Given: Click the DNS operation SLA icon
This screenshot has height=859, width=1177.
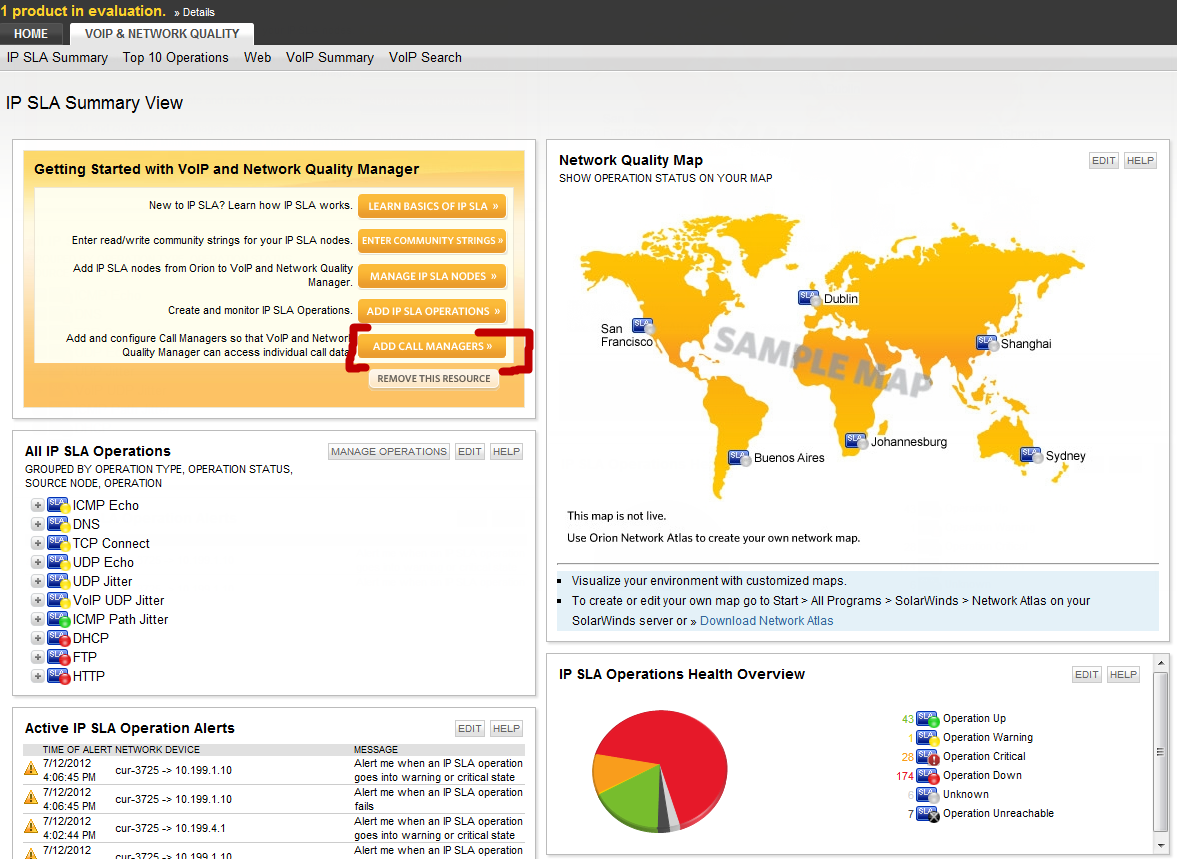Looking at the screenshot, I should (58, 524).
